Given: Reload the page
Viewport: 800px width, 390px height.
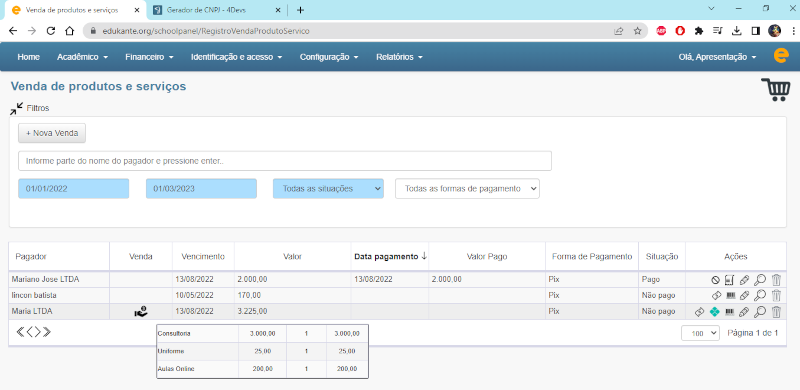Looking at the screenshot, I should 51,31.
